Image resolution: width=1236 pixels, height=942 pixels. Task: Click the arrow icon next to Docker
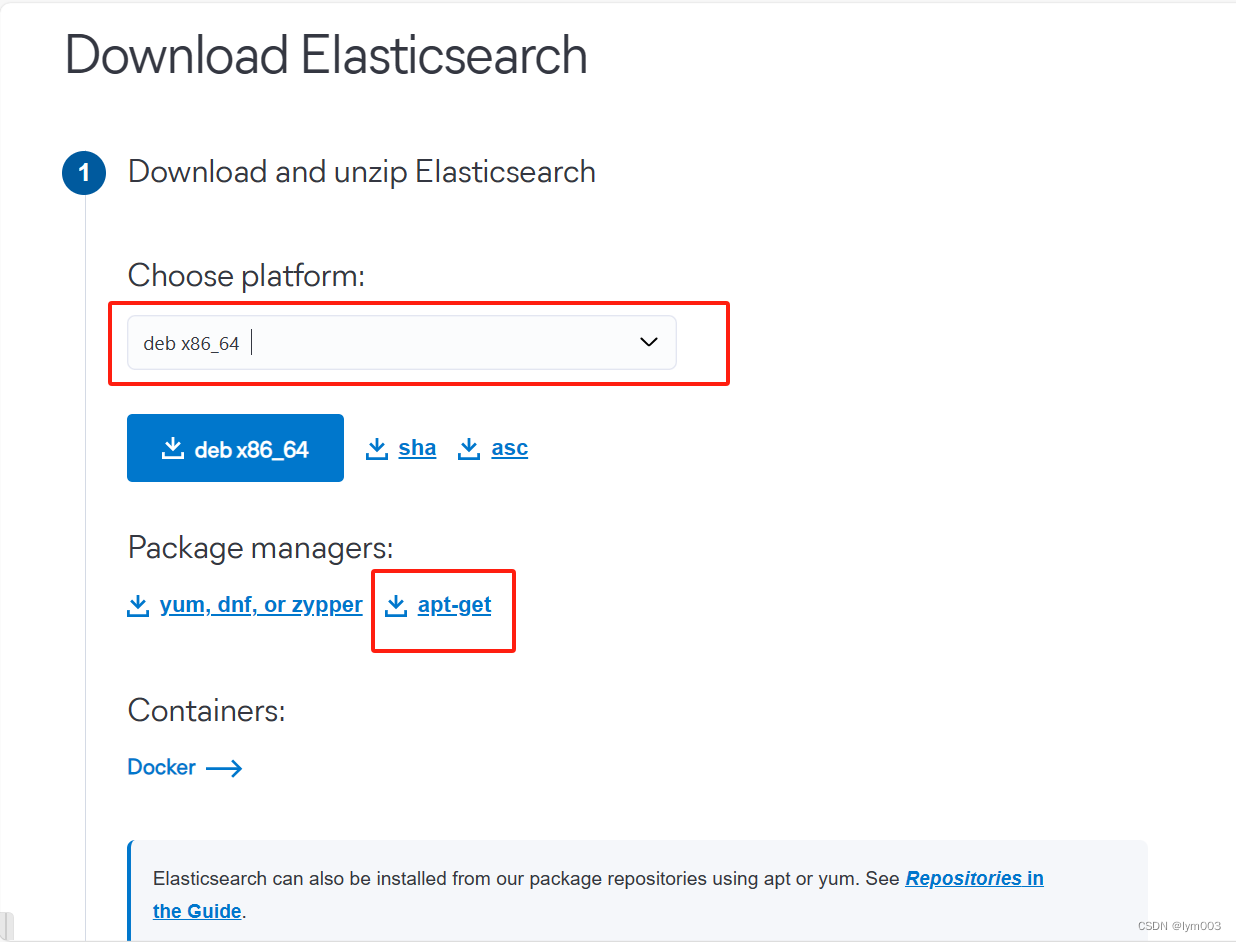[224, 768]
